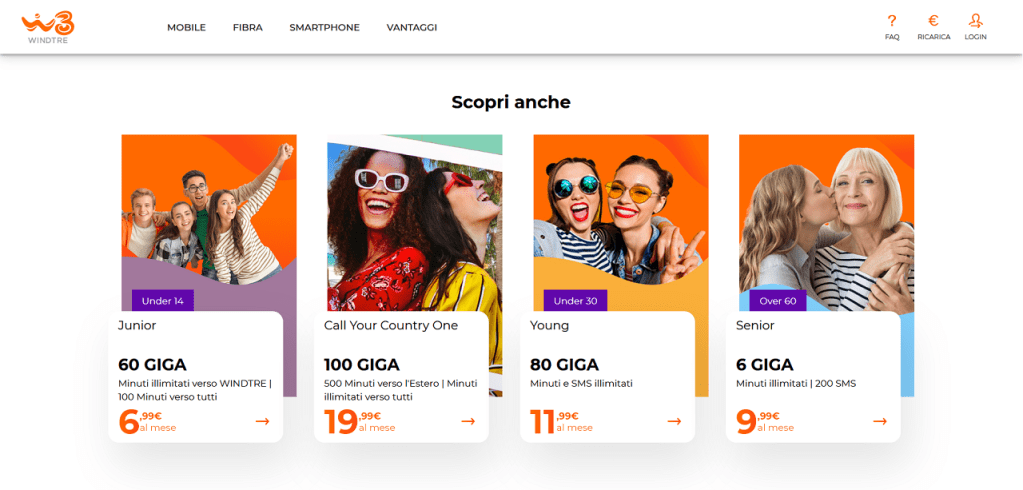
Task: Click the Junior kids group photo
Action: point(209,210)
